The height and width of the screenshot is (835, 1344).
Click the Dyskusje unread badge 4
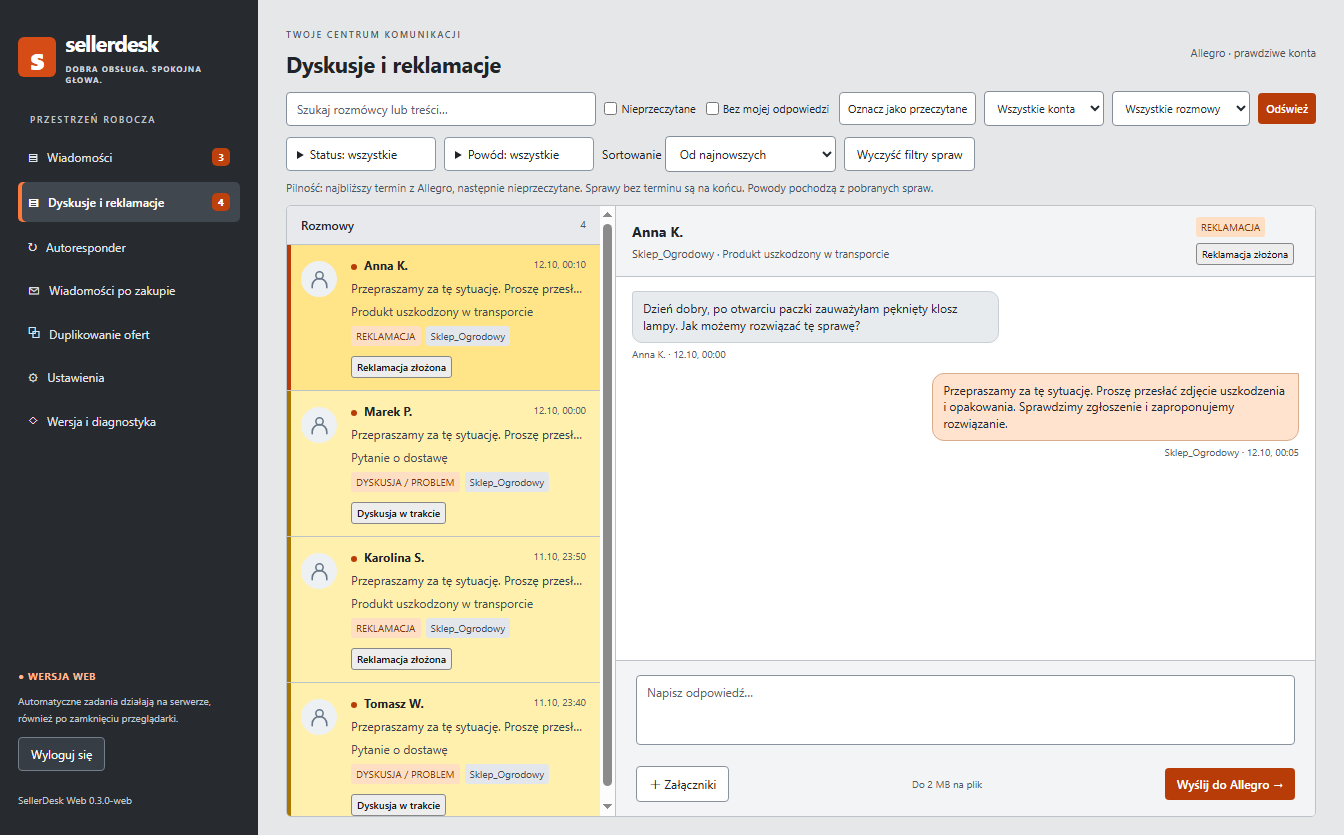[x=221, y=202]
